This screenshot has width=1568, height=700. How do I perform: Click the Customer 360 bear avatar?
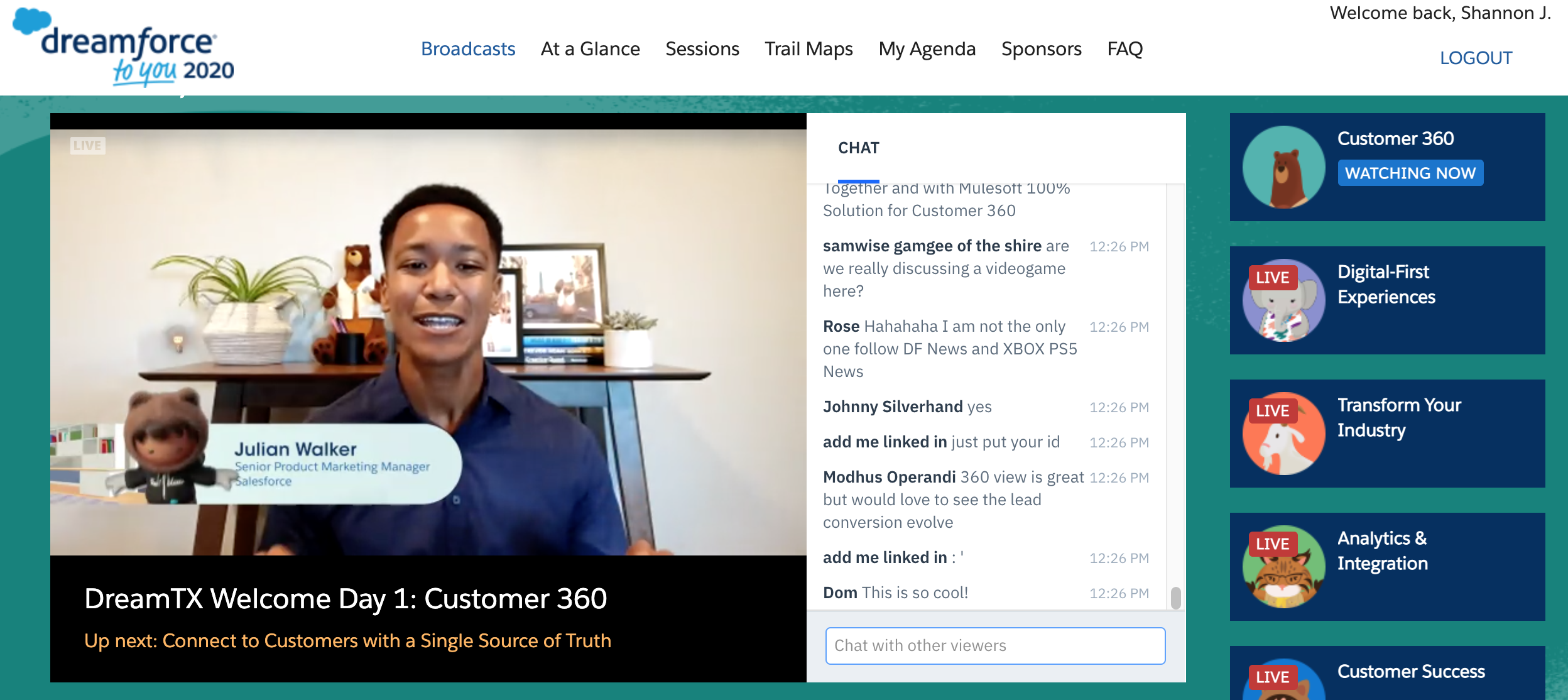click(x=1283, y=167)
